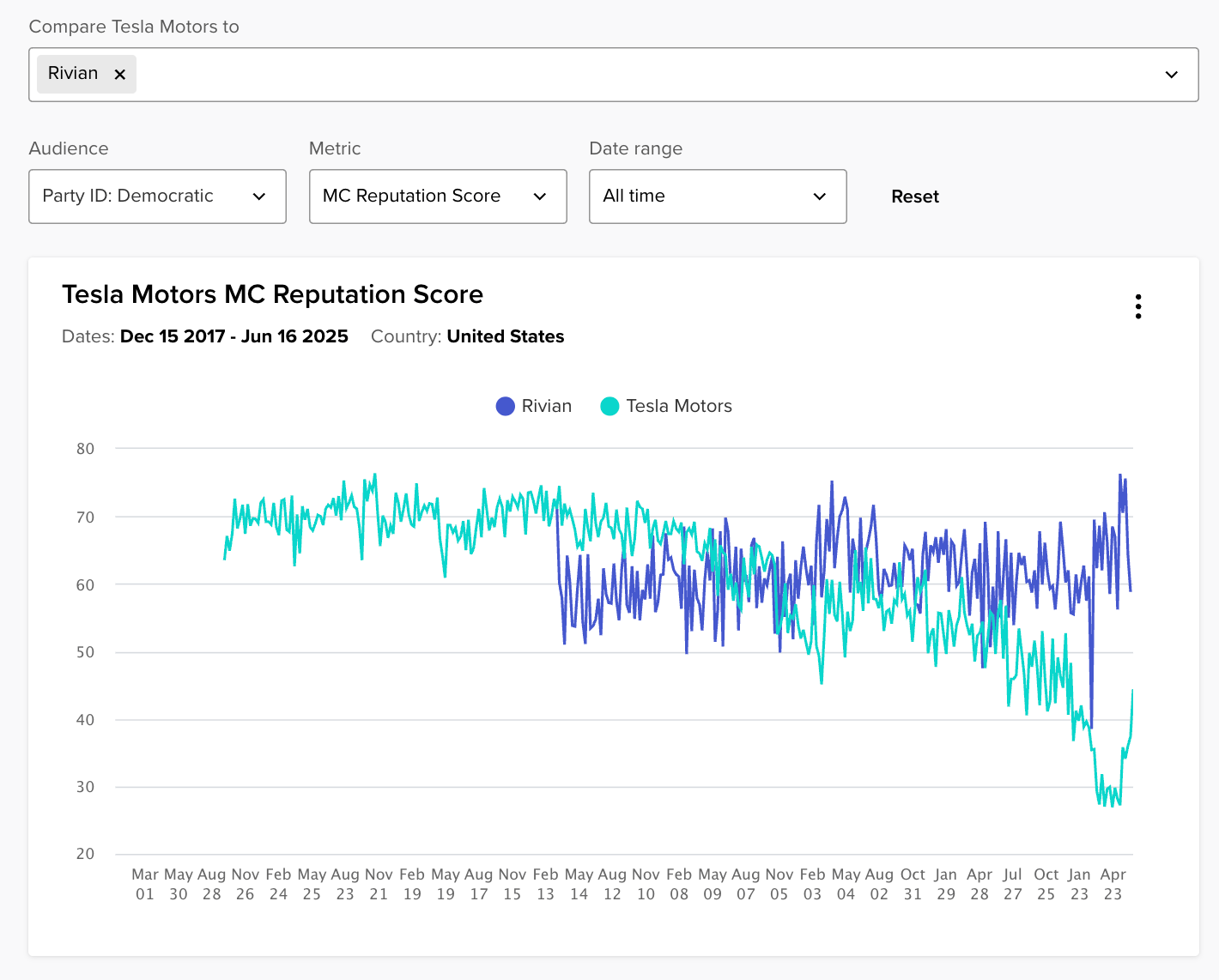Click the Mar 01 x-axis date label

[145, 884]
